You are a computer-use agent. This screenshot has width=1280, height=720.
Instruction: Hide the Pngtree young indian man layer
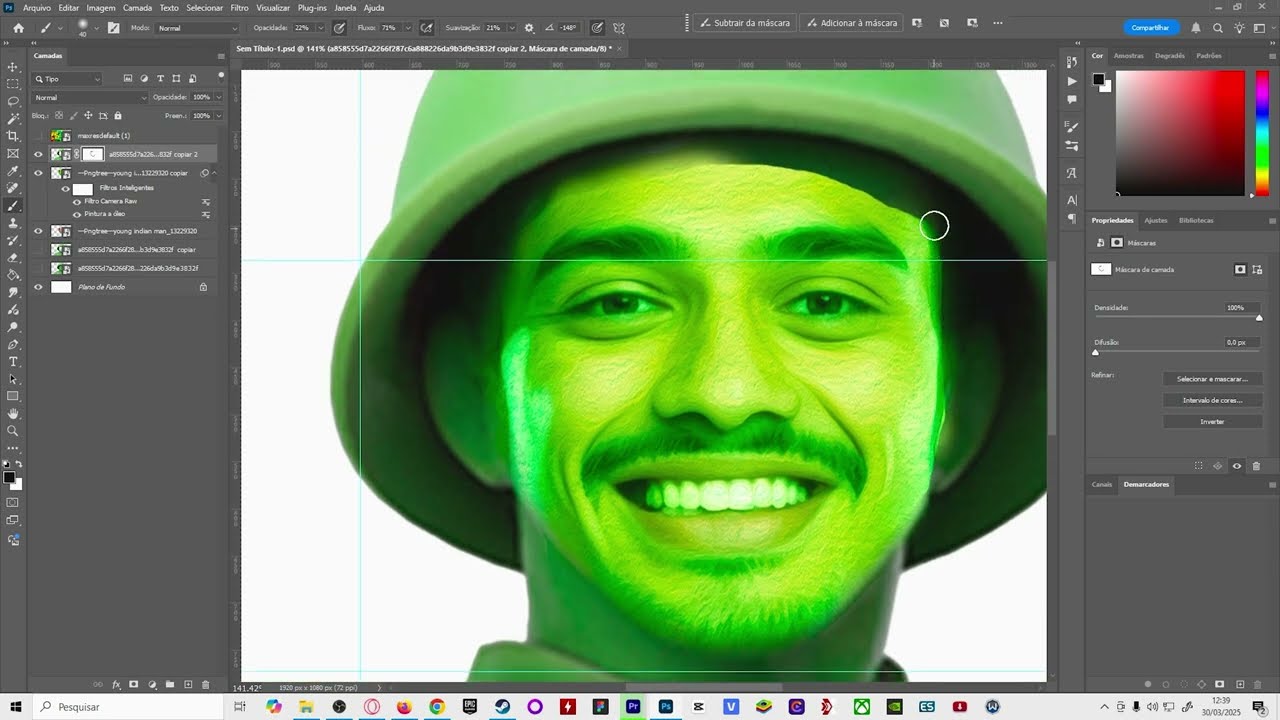(38, 231)
